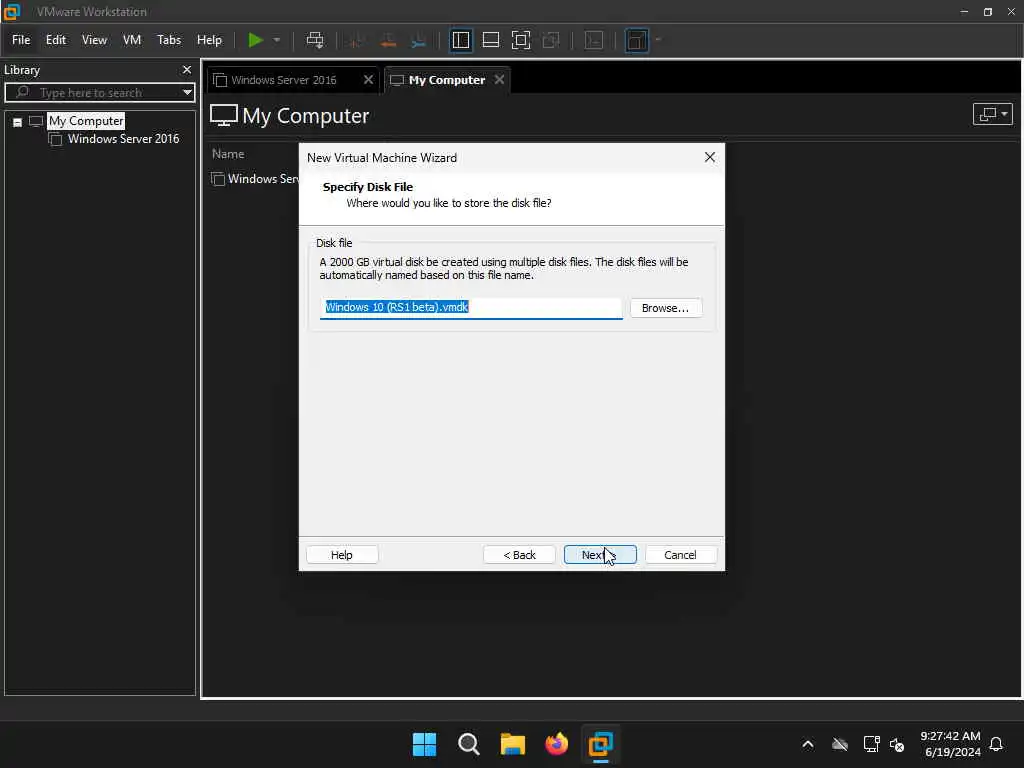Click VMware Workstation taskbar icon

coord(601,744)
